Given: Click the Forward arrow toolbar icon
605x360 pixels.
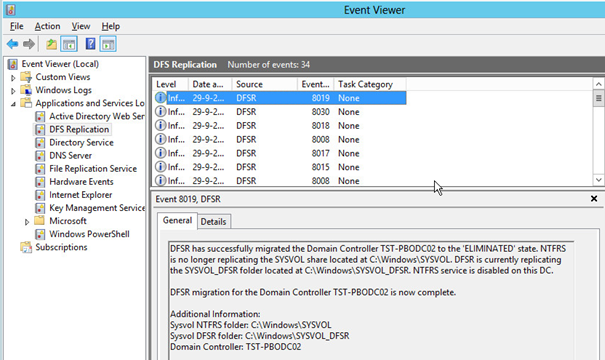Looking at the screenshot, I should 29,44.
